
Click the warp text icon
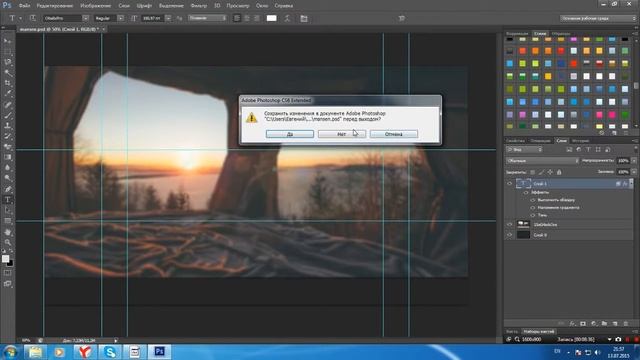coord(287,18)
